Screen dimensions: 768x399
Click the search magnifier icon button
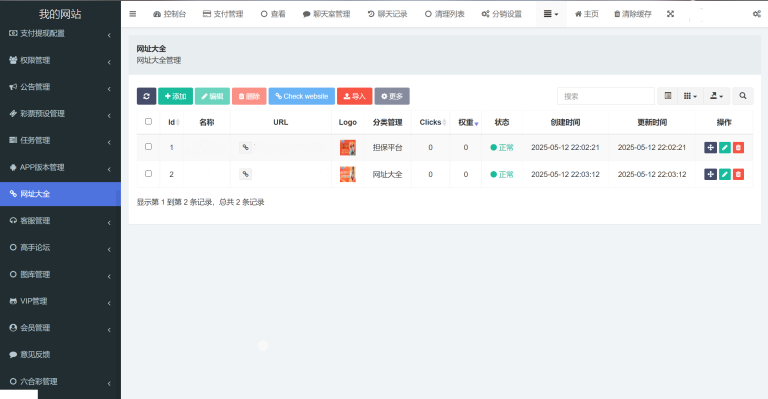pos(743,96)
